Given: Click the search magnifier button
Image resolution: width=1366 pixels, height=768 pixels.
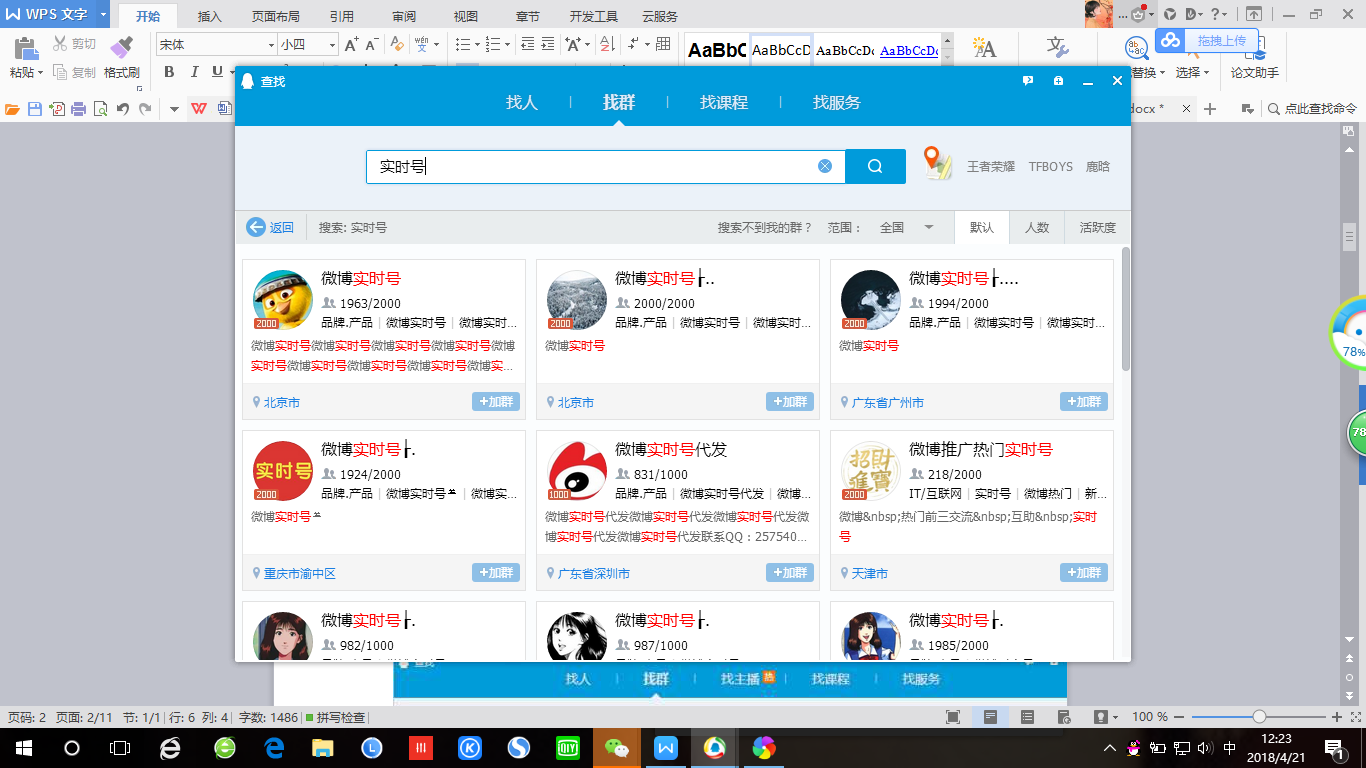Looking at the screenshot, I should pyautogui.click(x=875, y=167).
